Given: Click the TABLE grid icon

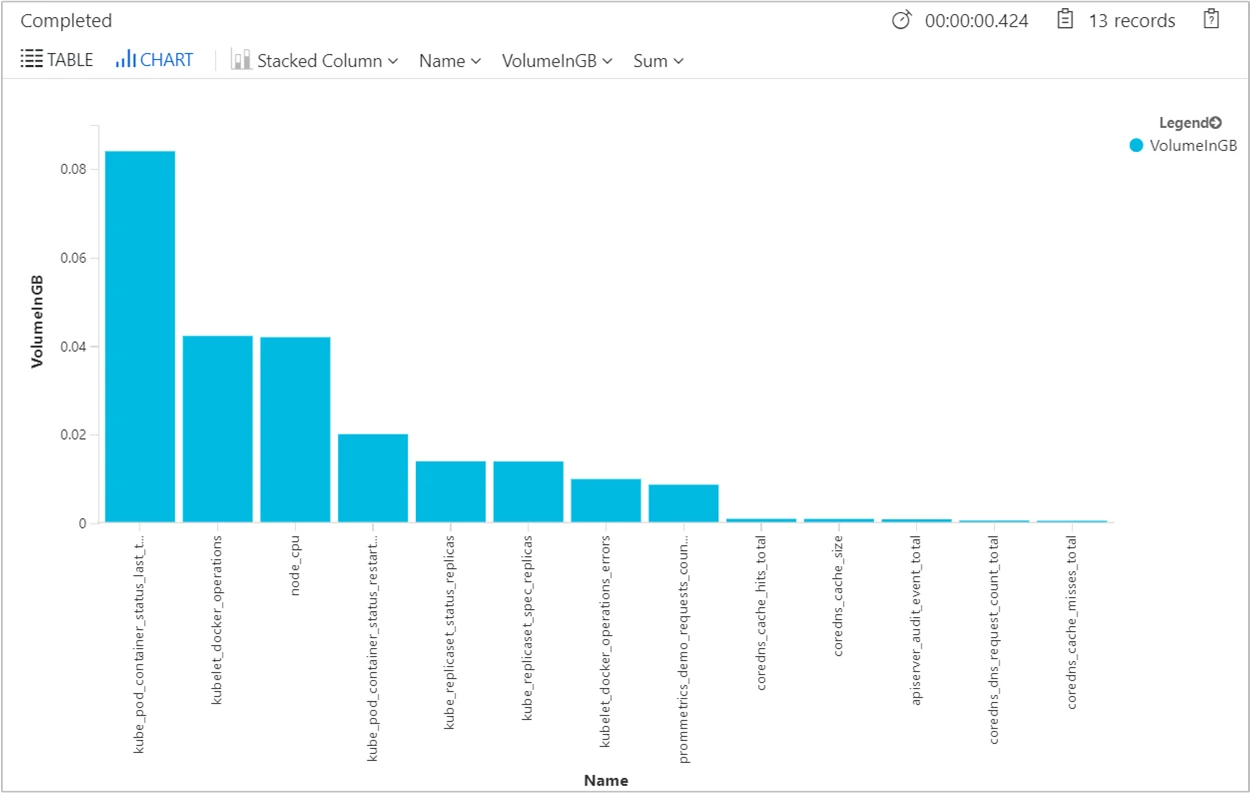Looking at the screenshot, I should point(31,60).
